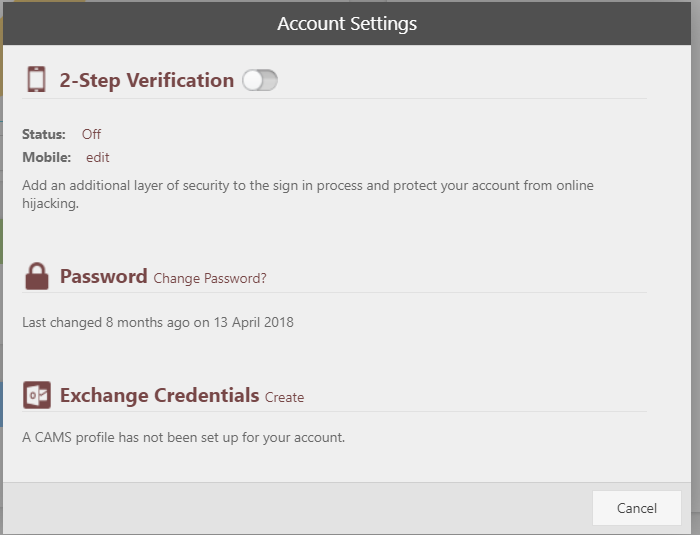Click the "Password" section heading

tap(103, 277)
